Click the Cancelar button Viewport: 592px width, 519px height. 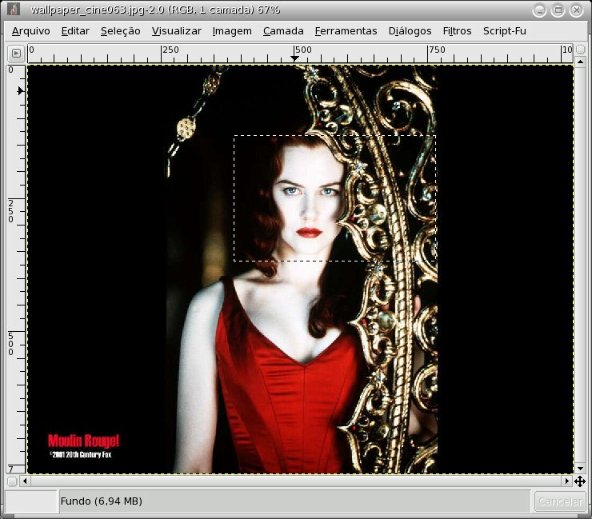pyautogui.click(x=560, y=501)
